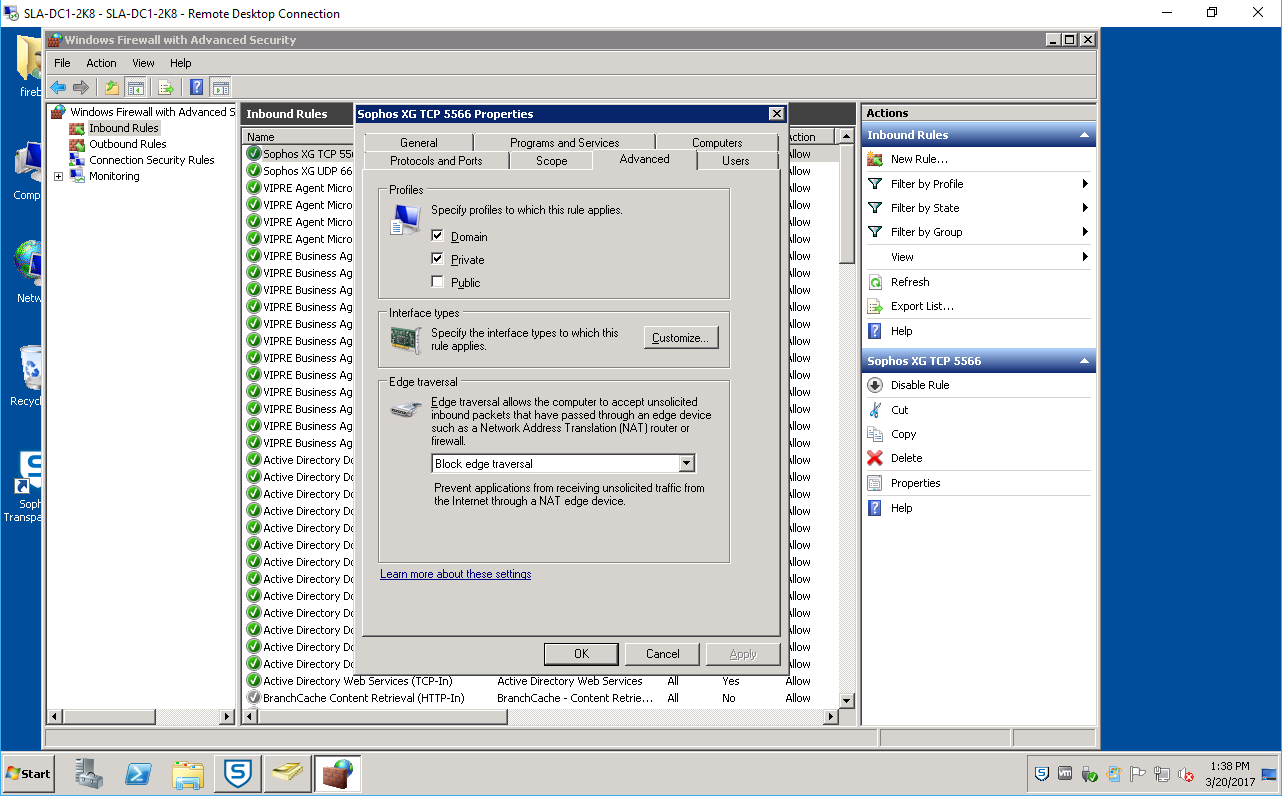Click the Refresh icon in Actions pane
Image resolution: width=1282 pixels, height=796 pixels.
pyautogui.click(x=875, y=282)
